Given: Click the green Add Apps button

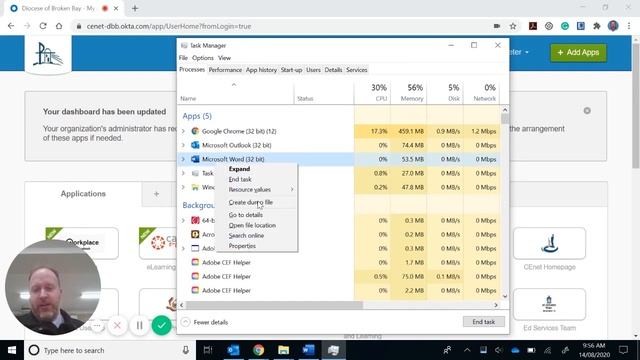Looking at the screenshot, I should click(x=578, y=52).
